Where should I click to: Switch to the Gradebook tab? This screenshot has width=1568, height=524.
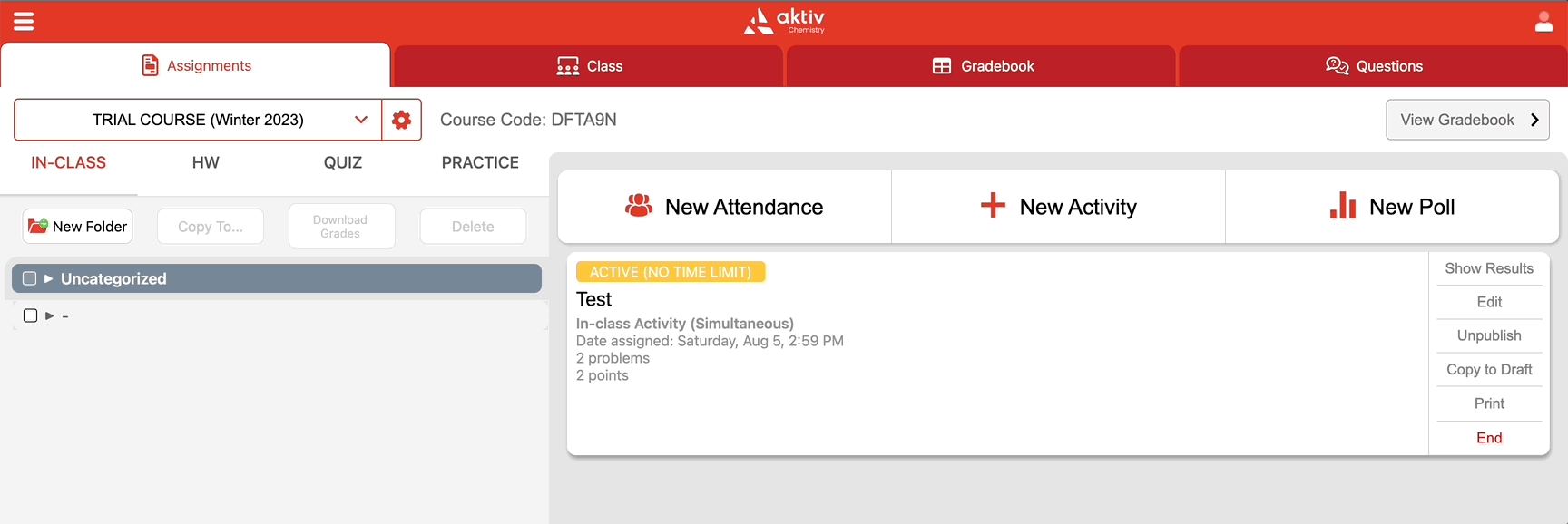pos(982,66)
